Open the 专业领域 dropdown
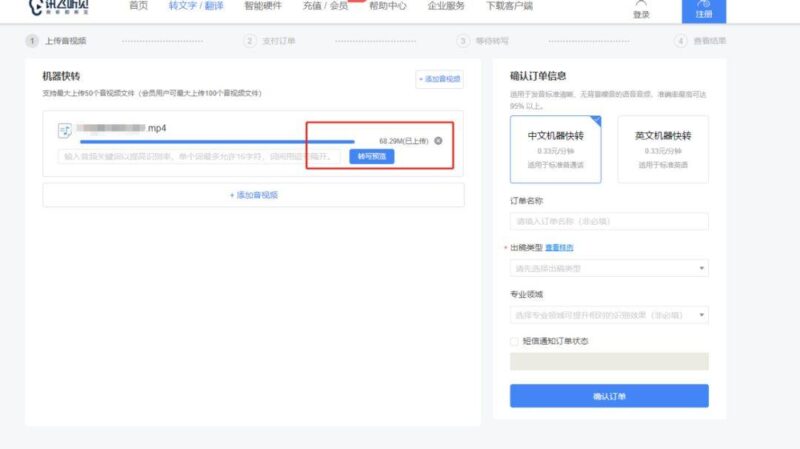Screen dimensions: 800x449 tap(609, 315)
